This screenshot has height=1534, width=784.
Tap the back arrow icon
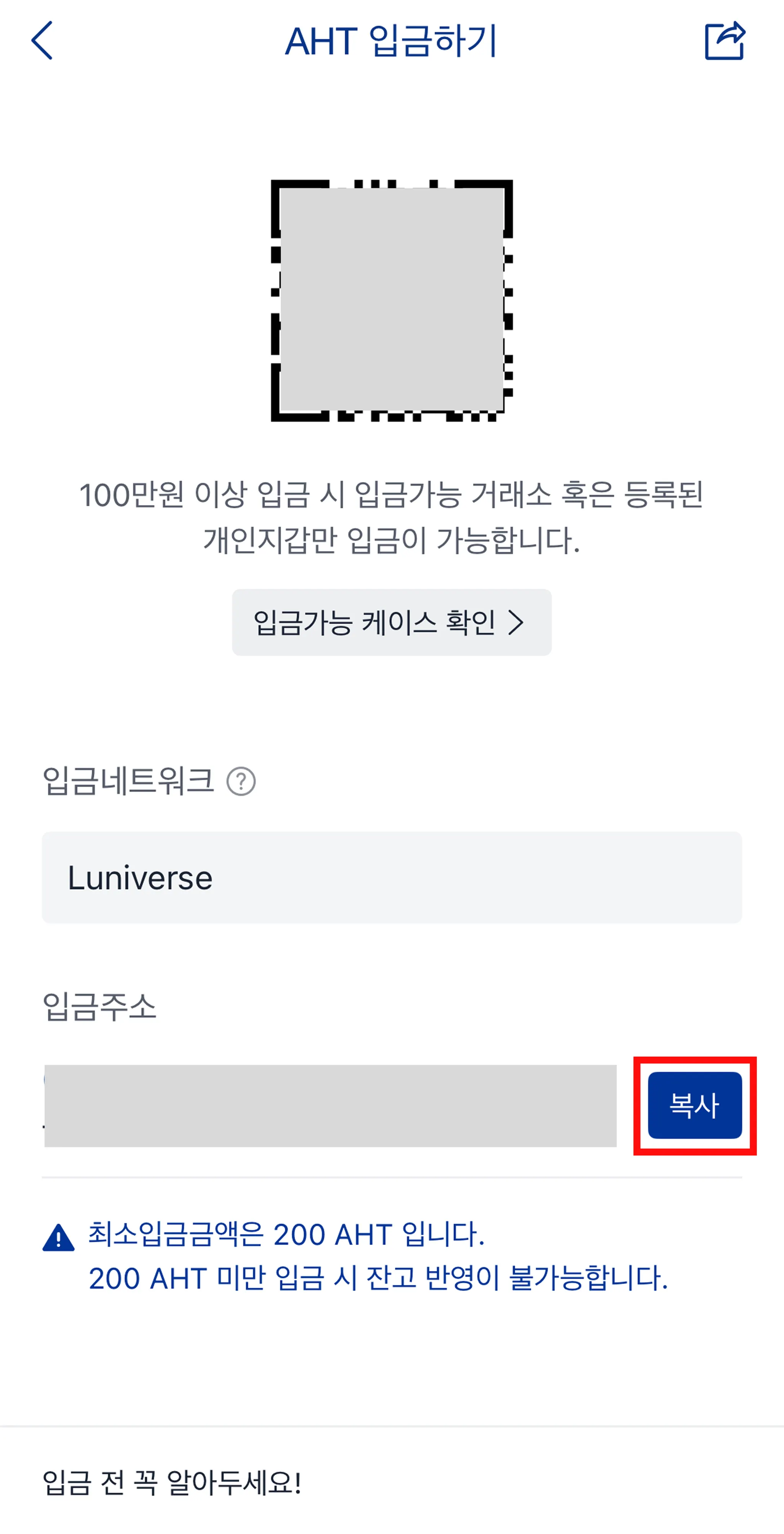[x=42, y=41]
